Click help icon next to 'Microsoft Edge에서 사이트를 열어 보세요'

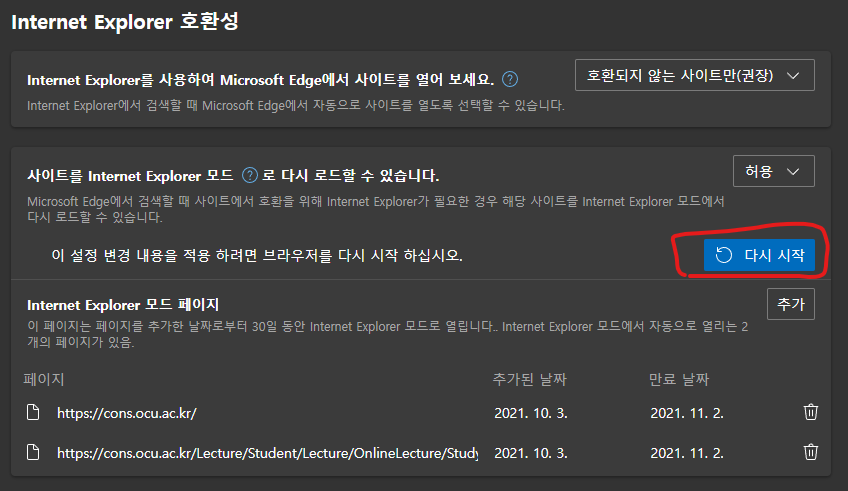pyautogui.click(x=509, y=79)
